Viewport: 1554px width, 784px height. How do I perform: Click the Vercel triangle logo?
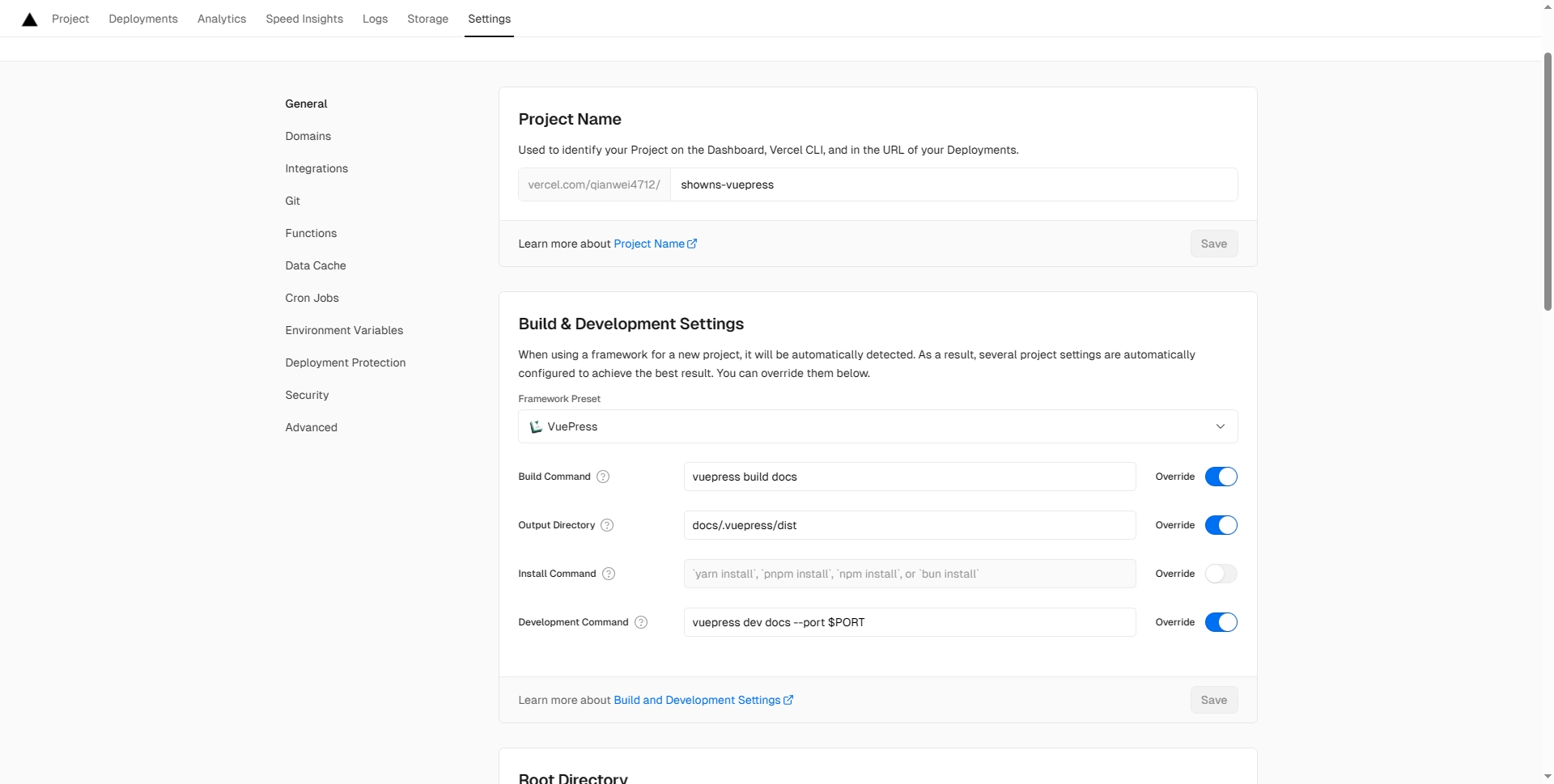(29, 19)
